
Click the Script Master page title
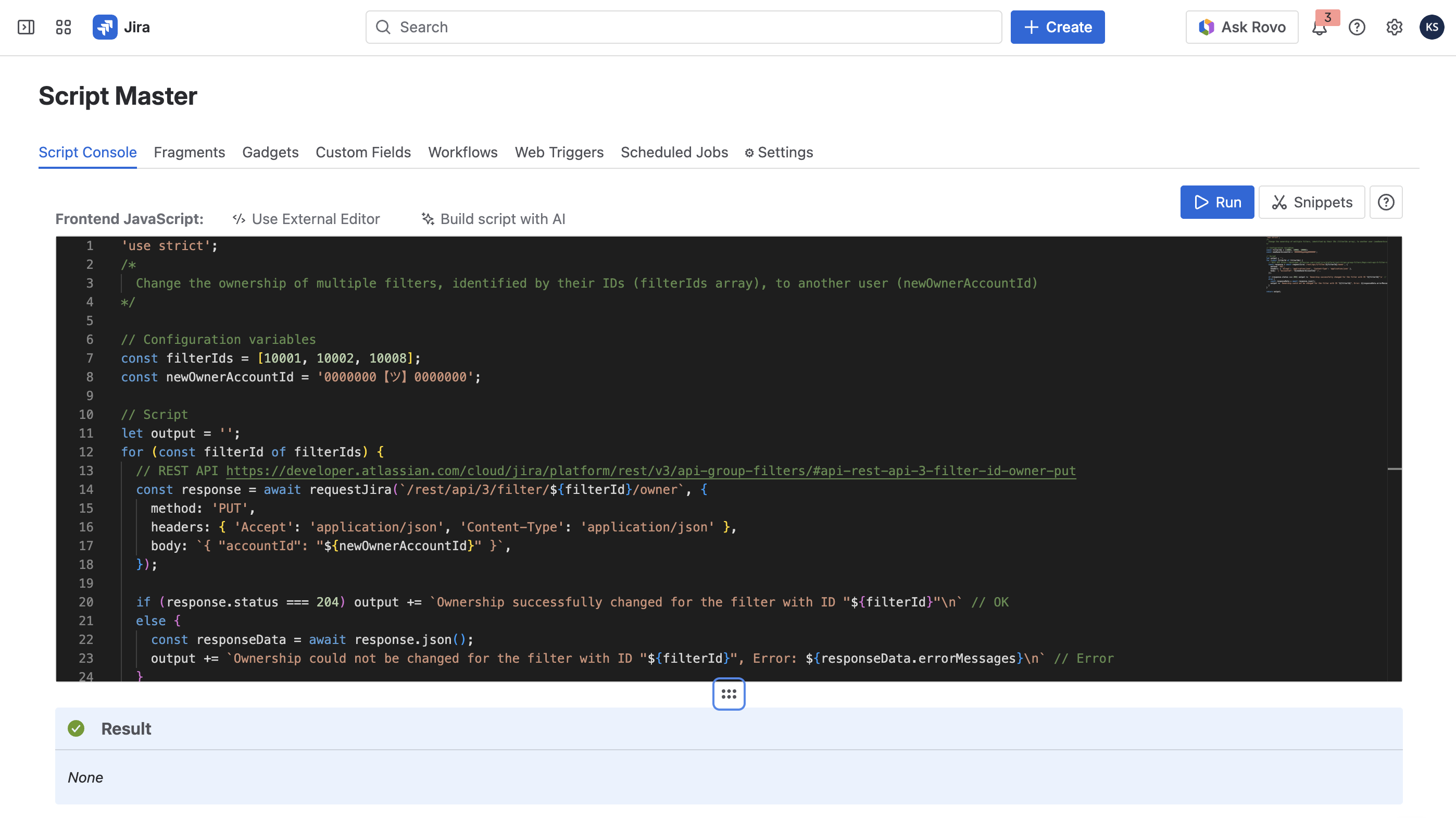point(118,95)
